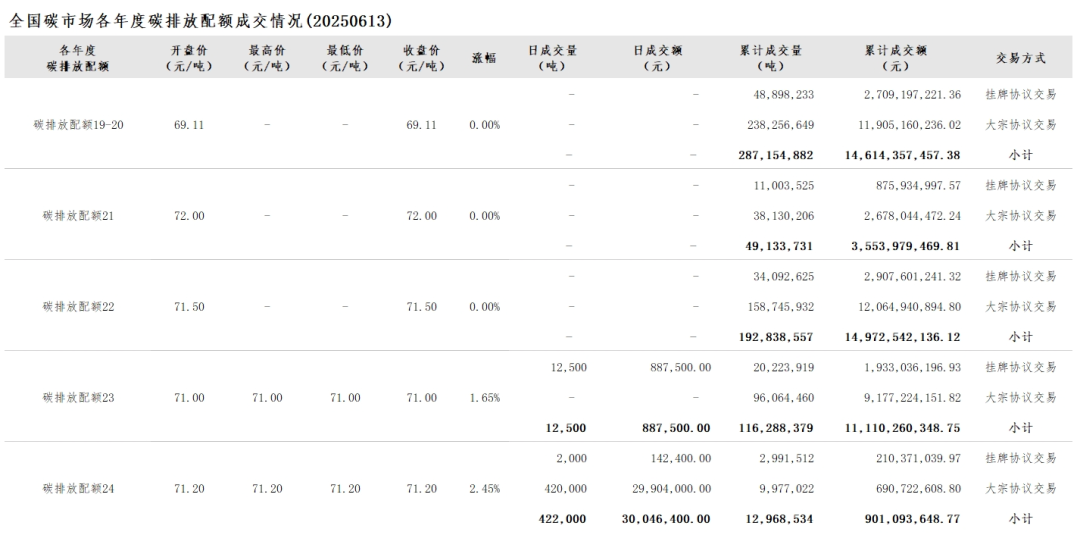
Task: Click the bold subtotal 287,154,882
Action: pyautogui.click(x=774, y=155)
